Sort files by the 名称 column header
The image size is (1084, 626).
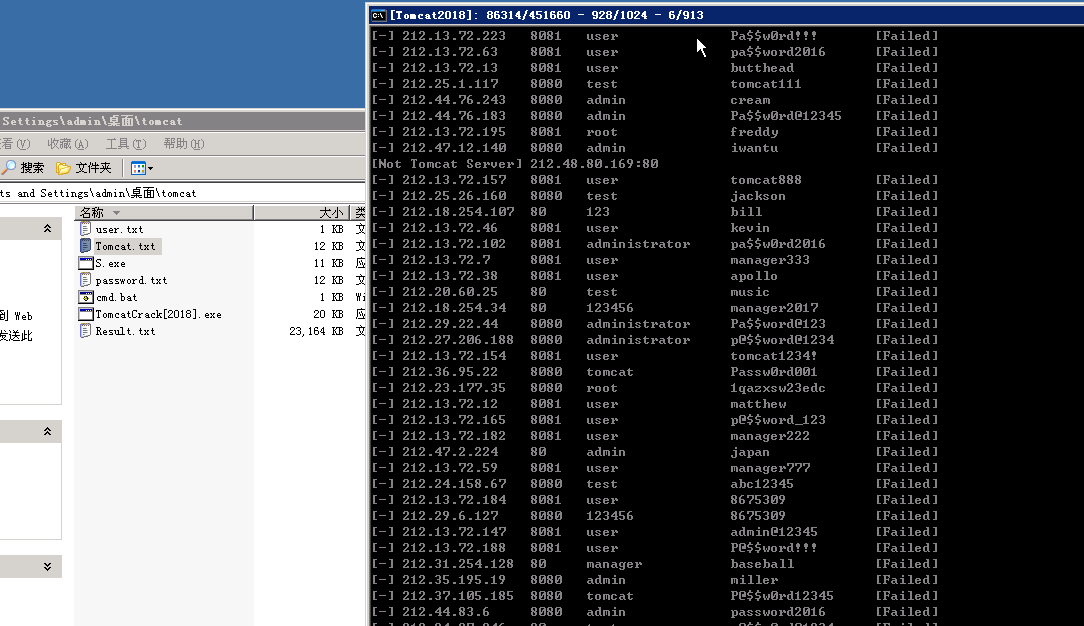164,212
